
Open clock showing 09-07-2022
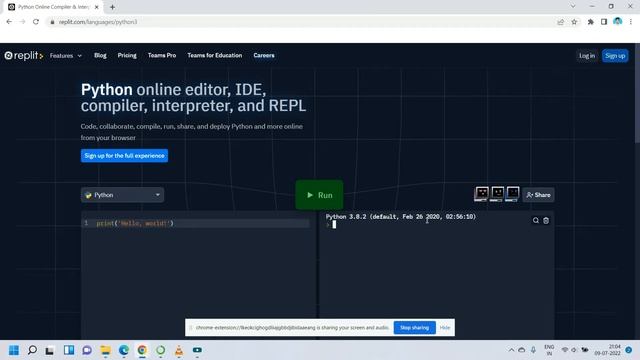point(607,350)
